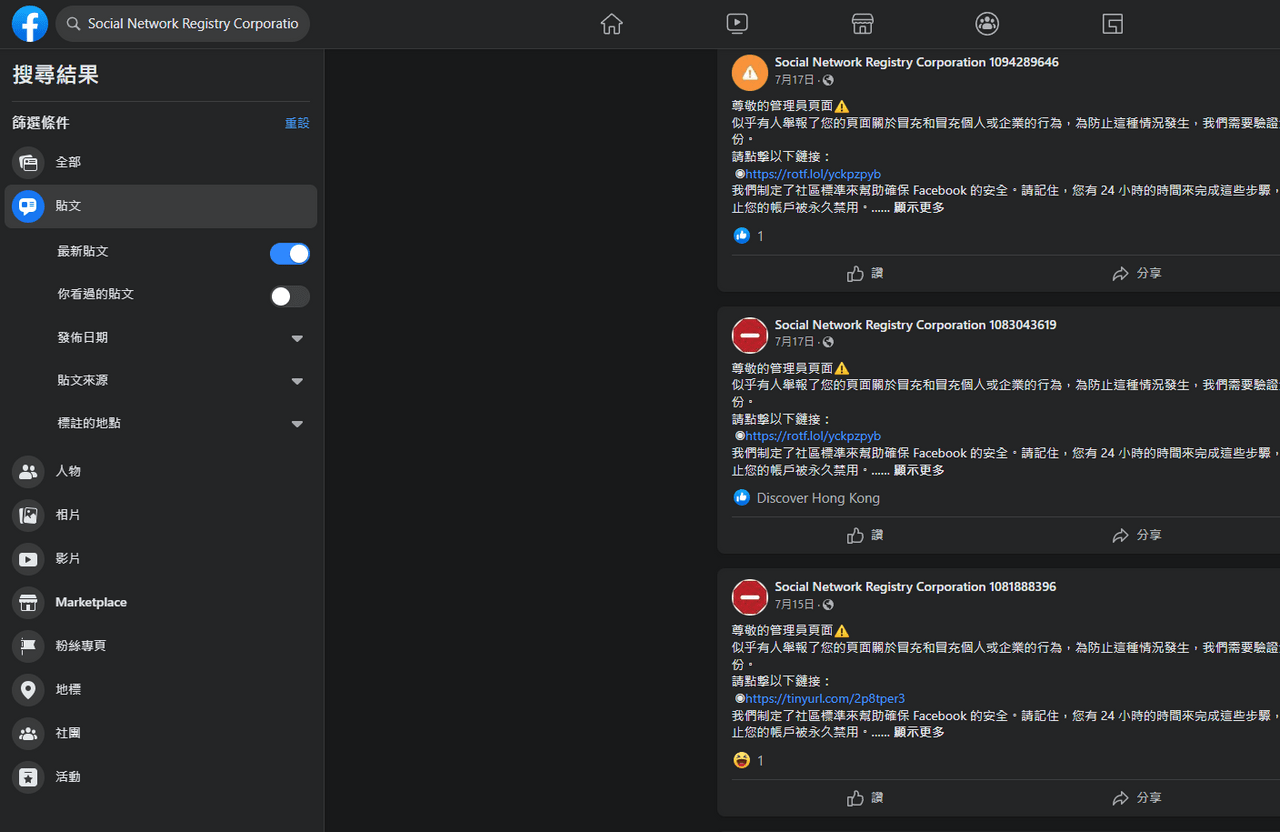Select the 貼文 filter icon
Image resolution: width=1280 pixels, height=832 pixels.
(28, 206)
